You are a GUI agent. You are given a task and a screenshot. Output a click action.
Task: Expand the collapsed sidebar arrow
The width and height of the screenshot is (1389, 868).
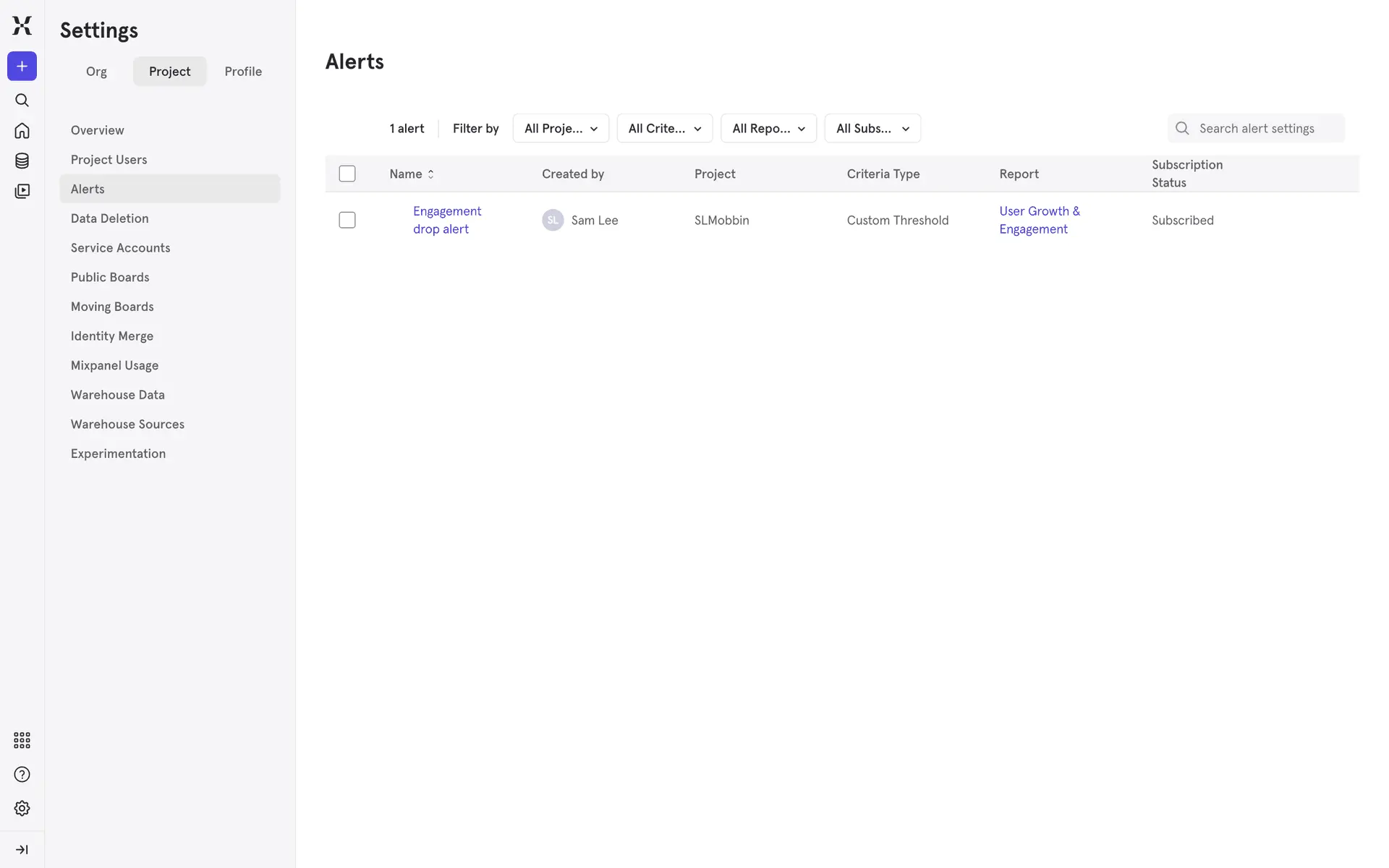[22, 850]
